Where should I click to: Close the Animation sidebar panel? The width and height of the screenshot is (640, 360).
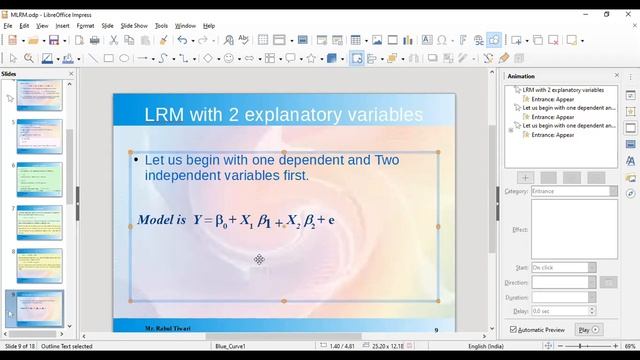[616, 76]
